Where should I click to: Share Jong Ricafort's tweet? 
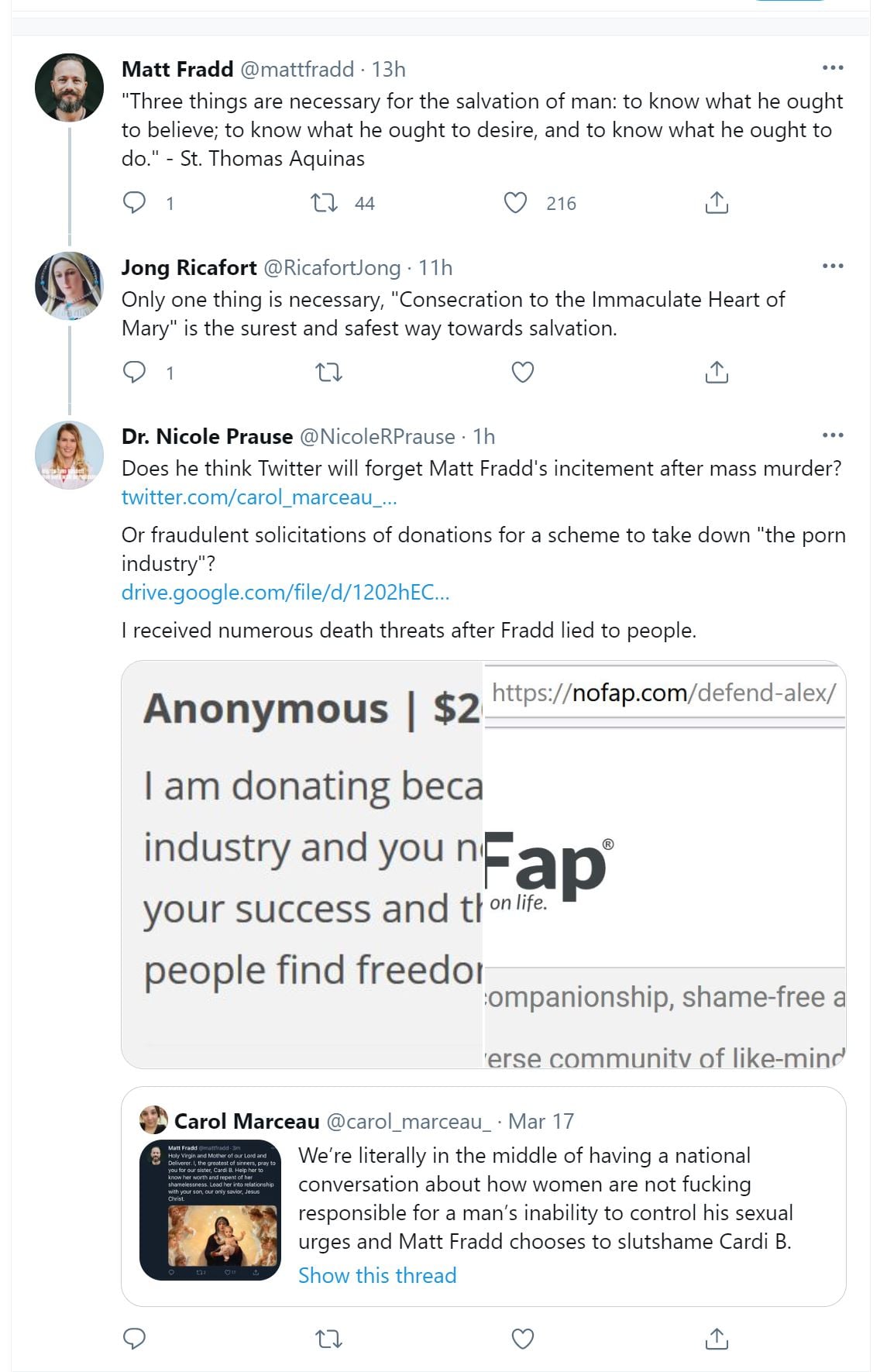[x=717, y=373]
